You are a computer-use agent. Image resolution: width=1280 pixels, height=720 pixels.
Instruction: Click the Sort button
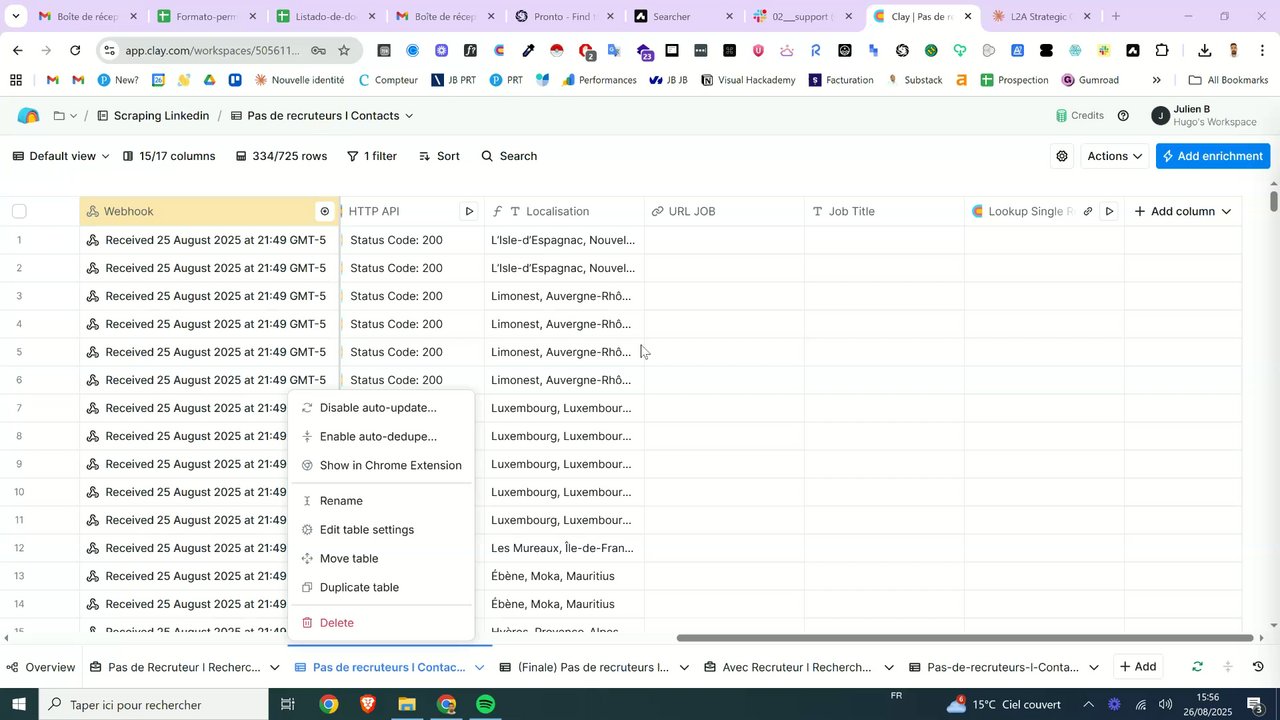[439, 156]
